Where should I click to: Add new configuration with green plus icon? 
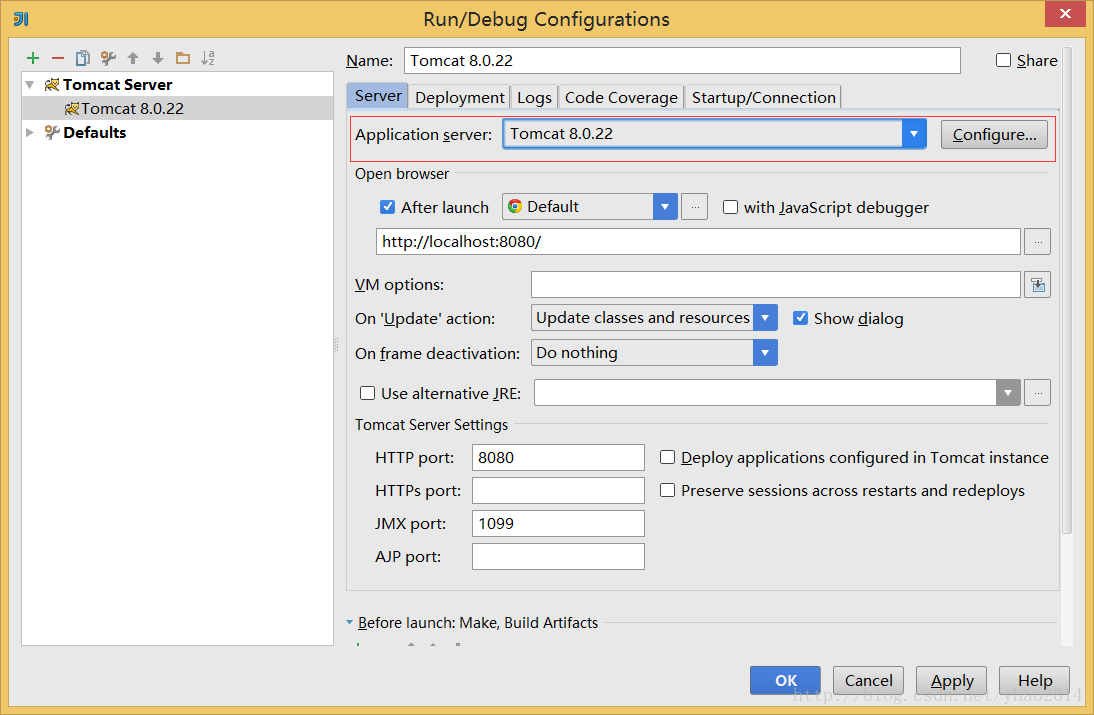coord(33,58)
